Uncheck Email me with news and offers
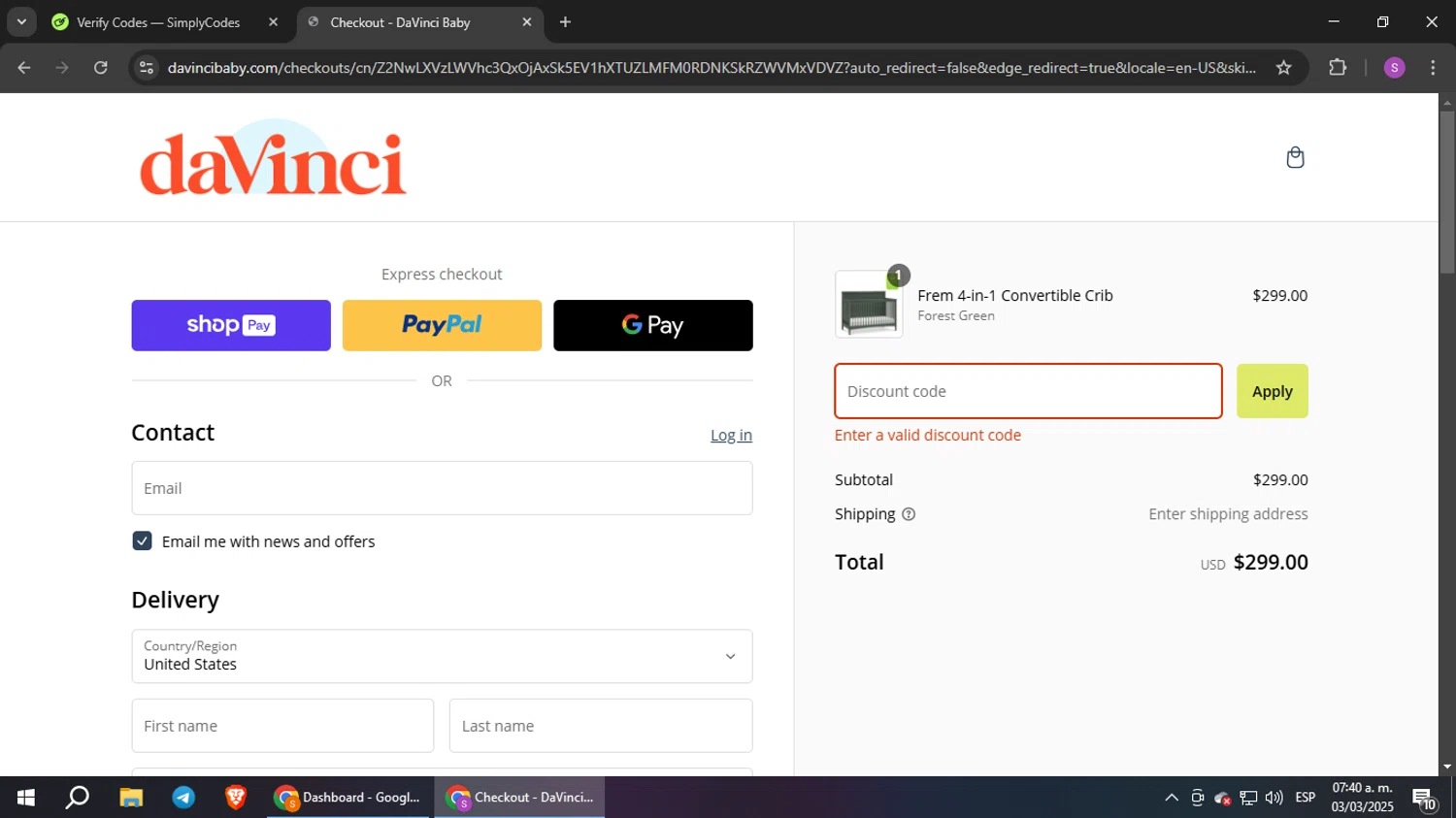The height and width of the screenshot is (818, 1456). (142, 541)
